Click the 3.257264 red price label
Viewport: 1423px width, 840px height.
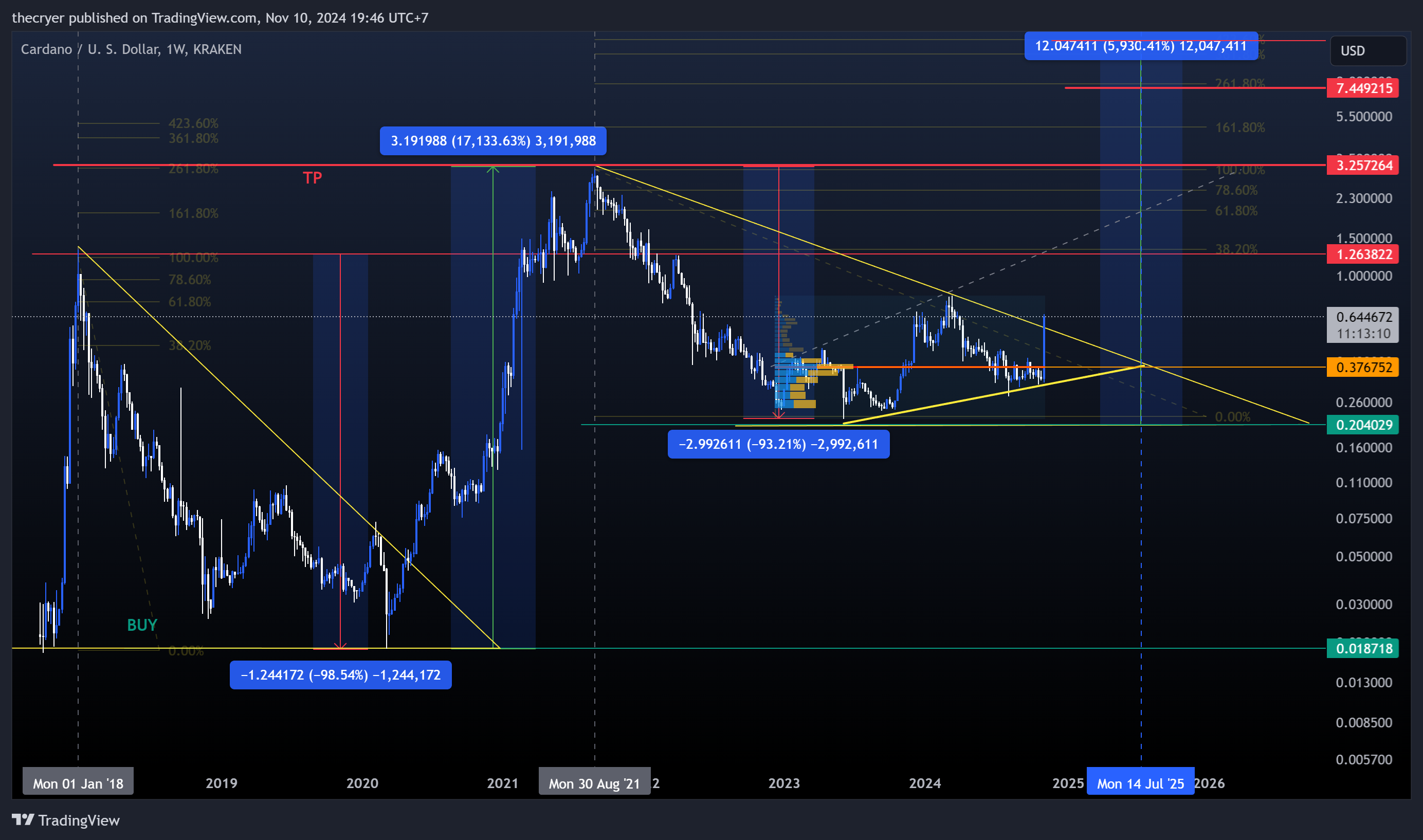[1363, 166]
